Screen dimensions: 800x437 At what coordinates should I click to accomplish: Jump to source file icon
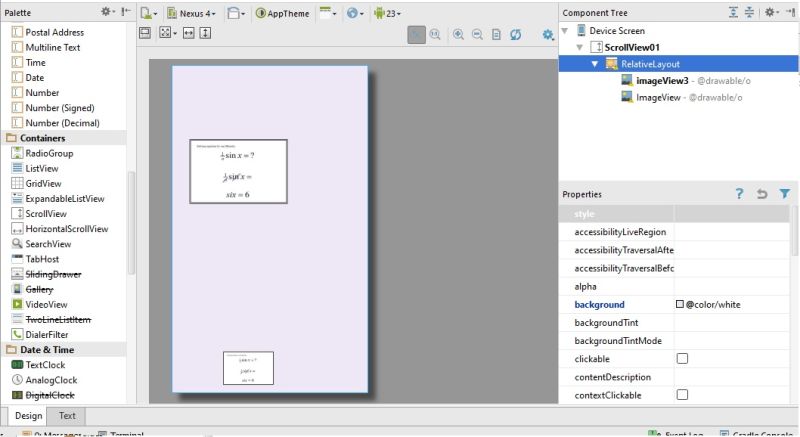(496, 35)
